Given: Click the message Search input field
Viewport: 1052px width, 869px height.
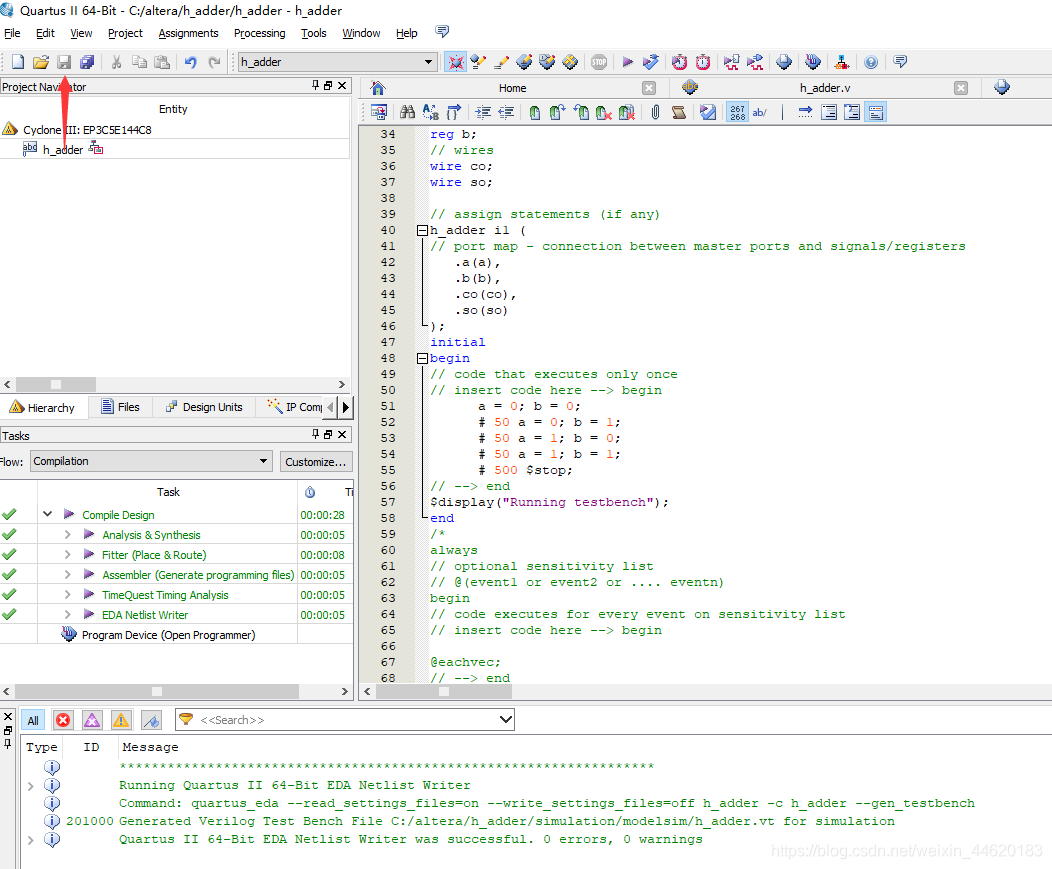Looking at the screenshot, I should click(x=347, y=719).
